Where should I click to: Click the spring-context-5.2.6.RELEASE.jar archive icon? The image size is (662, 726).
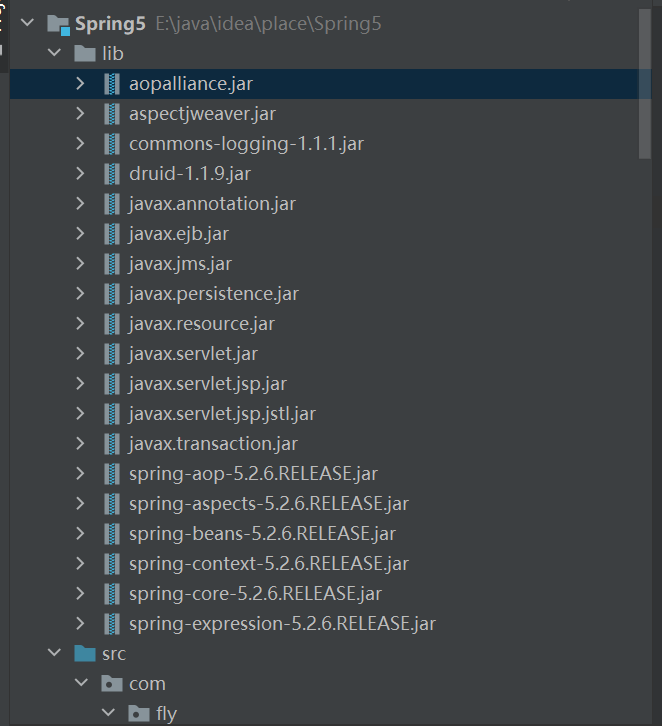click(112, 564)
